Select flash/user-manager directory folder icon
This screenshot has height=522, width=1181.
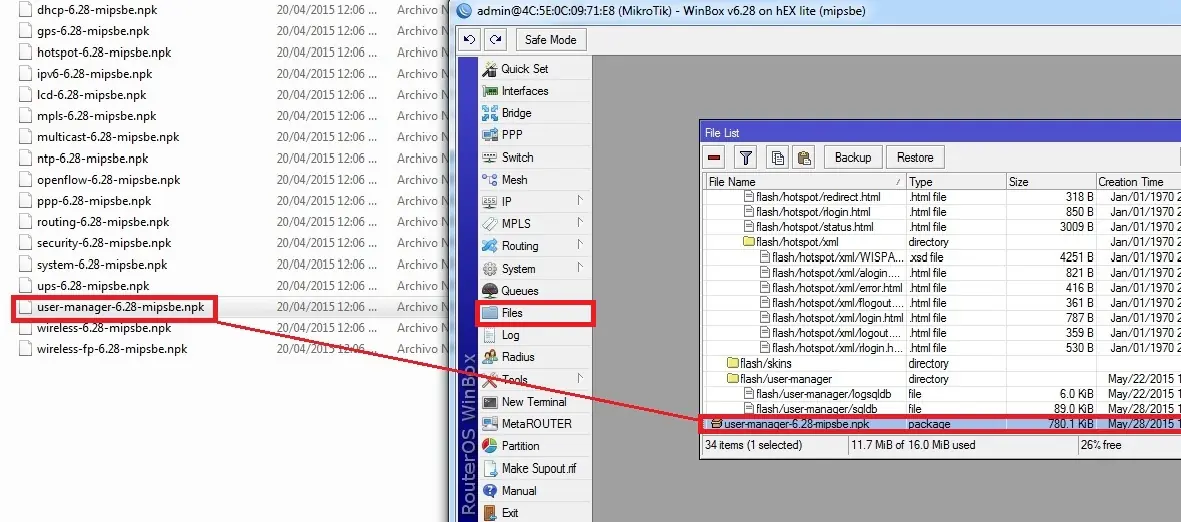click(x=732, y=378)
